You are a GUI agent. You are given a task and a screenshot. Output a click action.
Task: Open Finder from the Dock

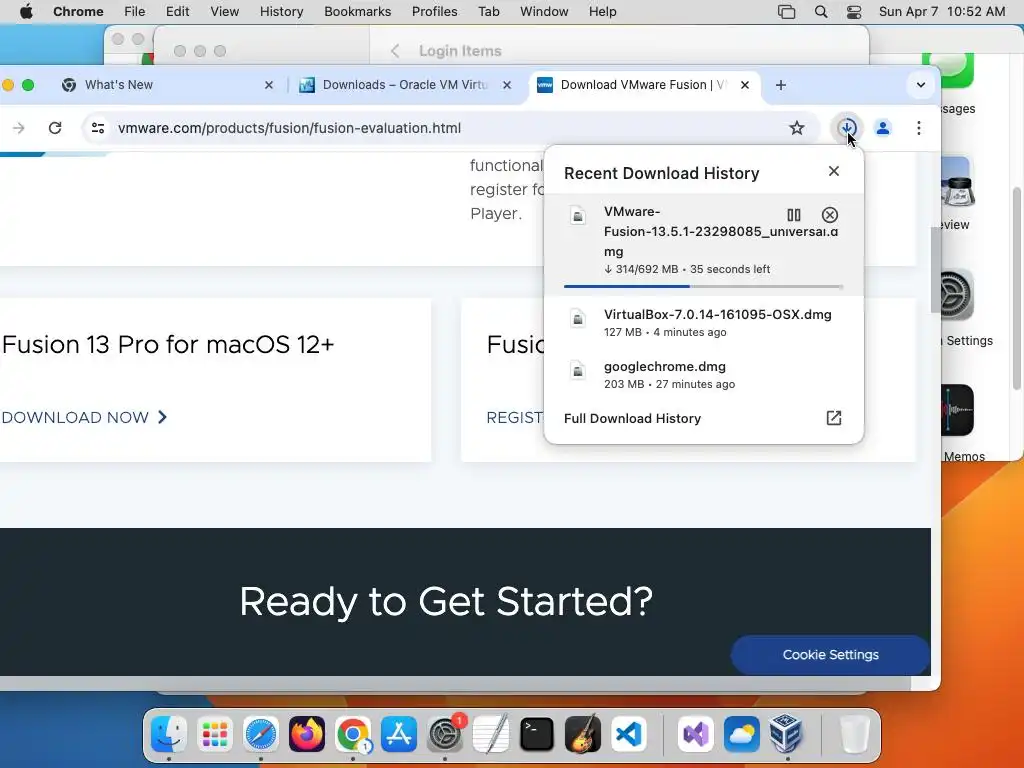click(168, 734)
